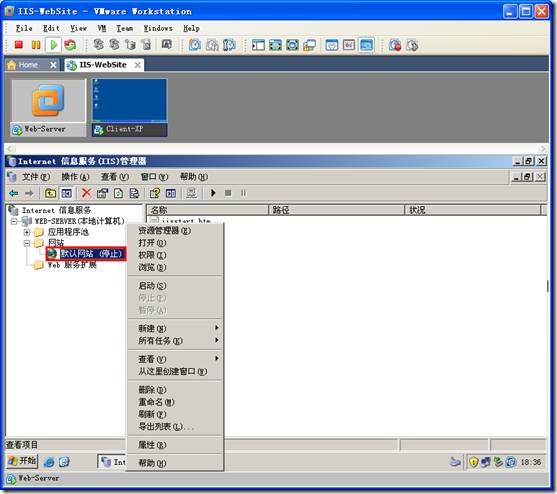Click the IIS connect to computer icon
Image resolution: width=557 pixels, height=494 pixels.
(x=191, y=193)
